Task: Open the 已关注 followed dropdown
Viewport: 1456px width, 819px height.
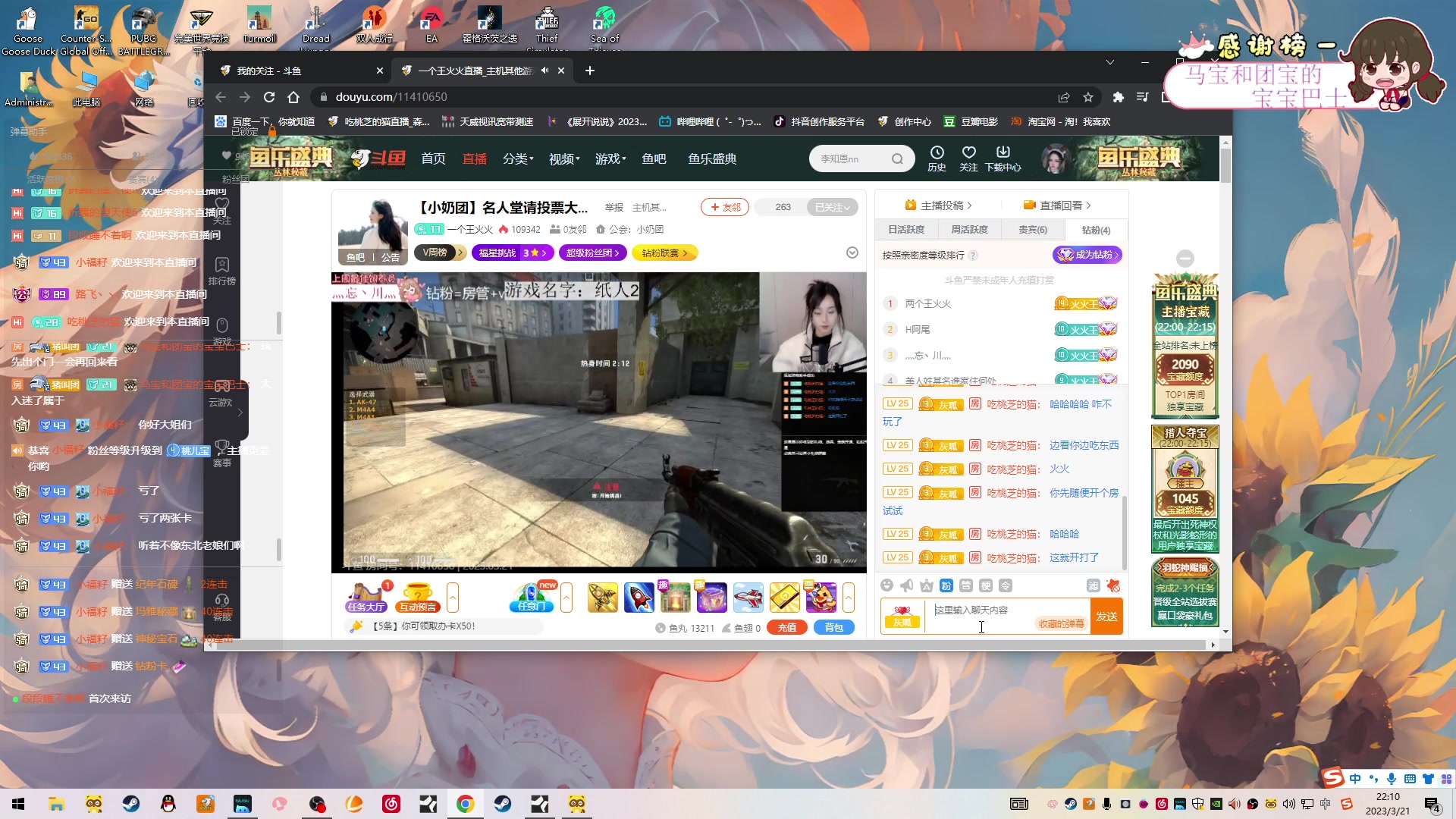Action: pyautogui.click(x=833, y=207)
